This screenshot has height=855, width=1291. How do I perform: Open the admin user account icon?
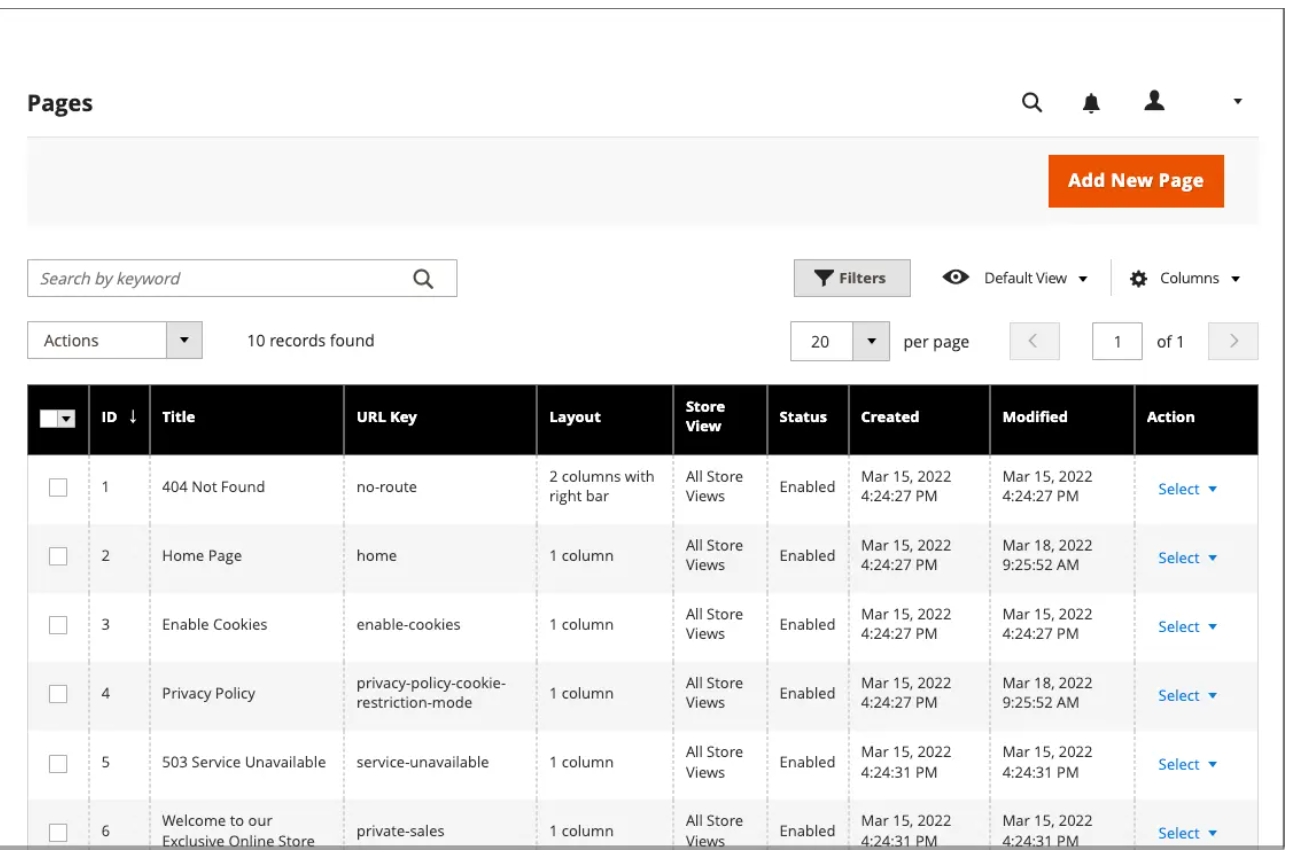point(1155,100)
